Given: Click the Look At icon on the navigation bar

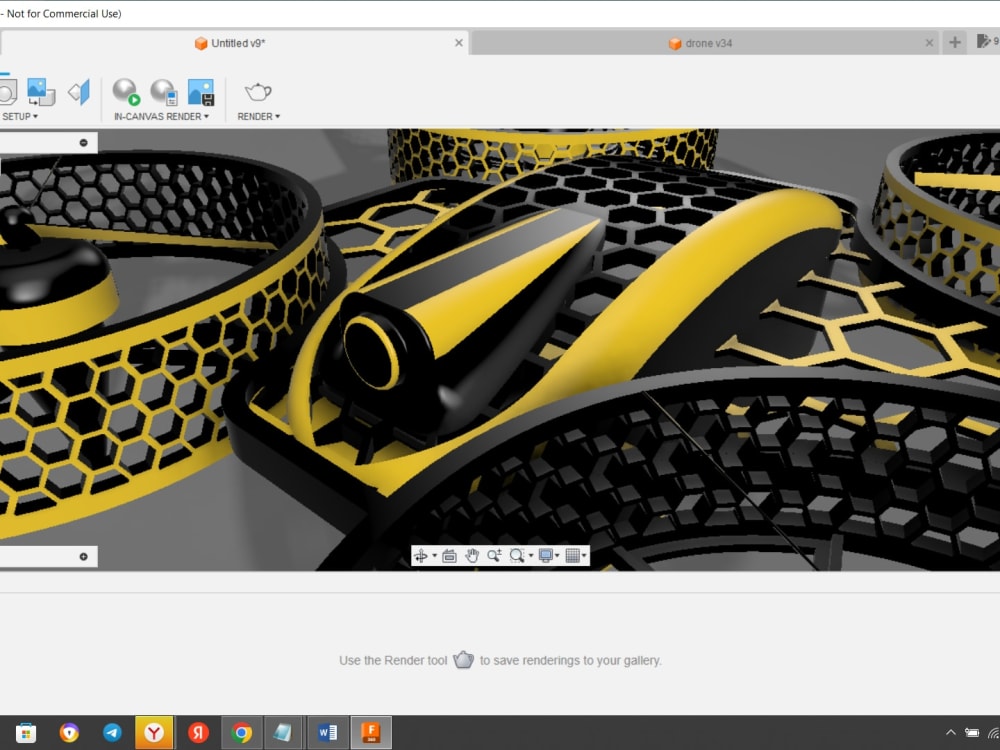Looking at the screenshot, I should pos(448,555).
